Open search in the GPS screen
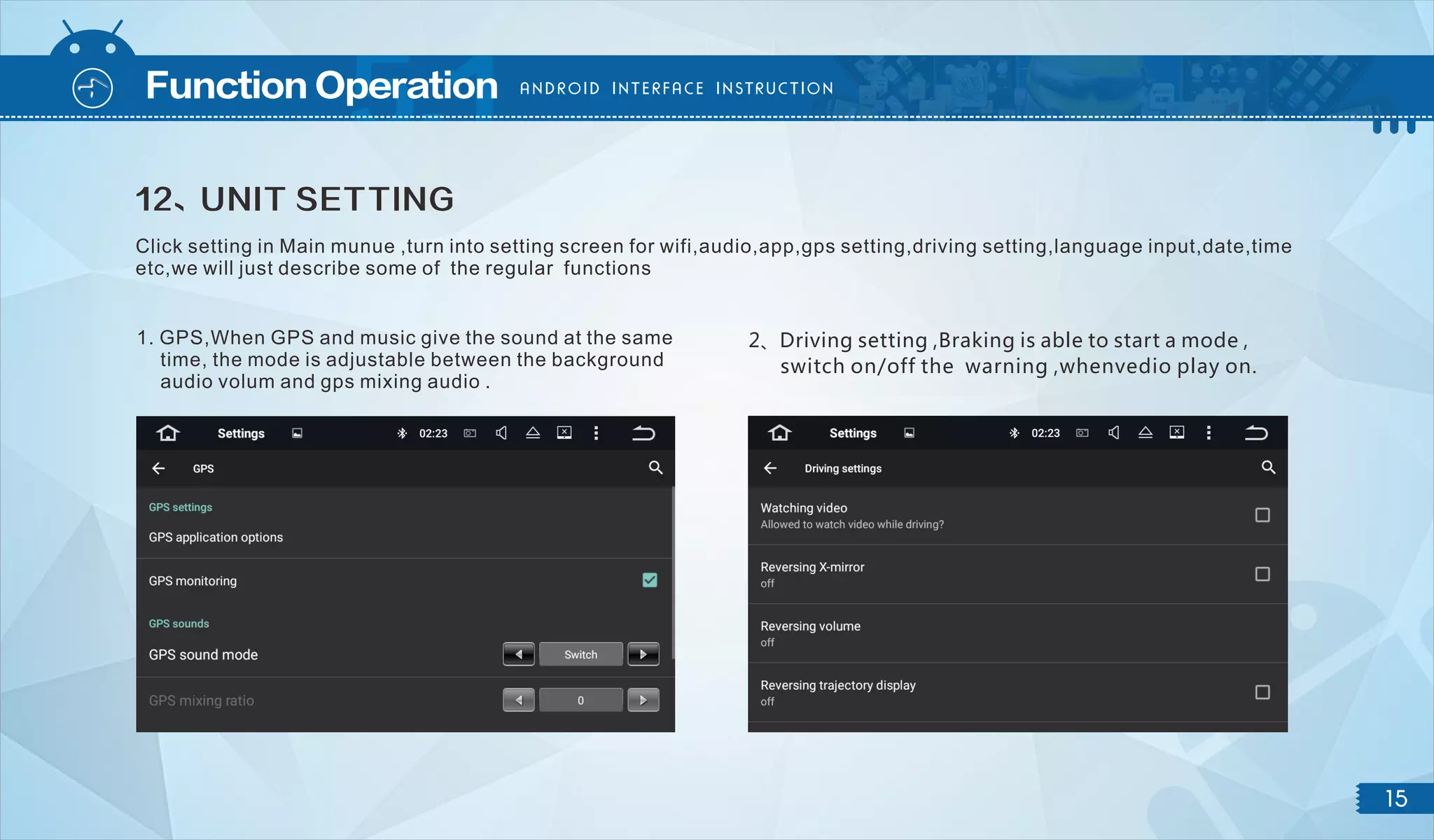The height and width of the screenshot is (840, 1434). click(655, 468)
